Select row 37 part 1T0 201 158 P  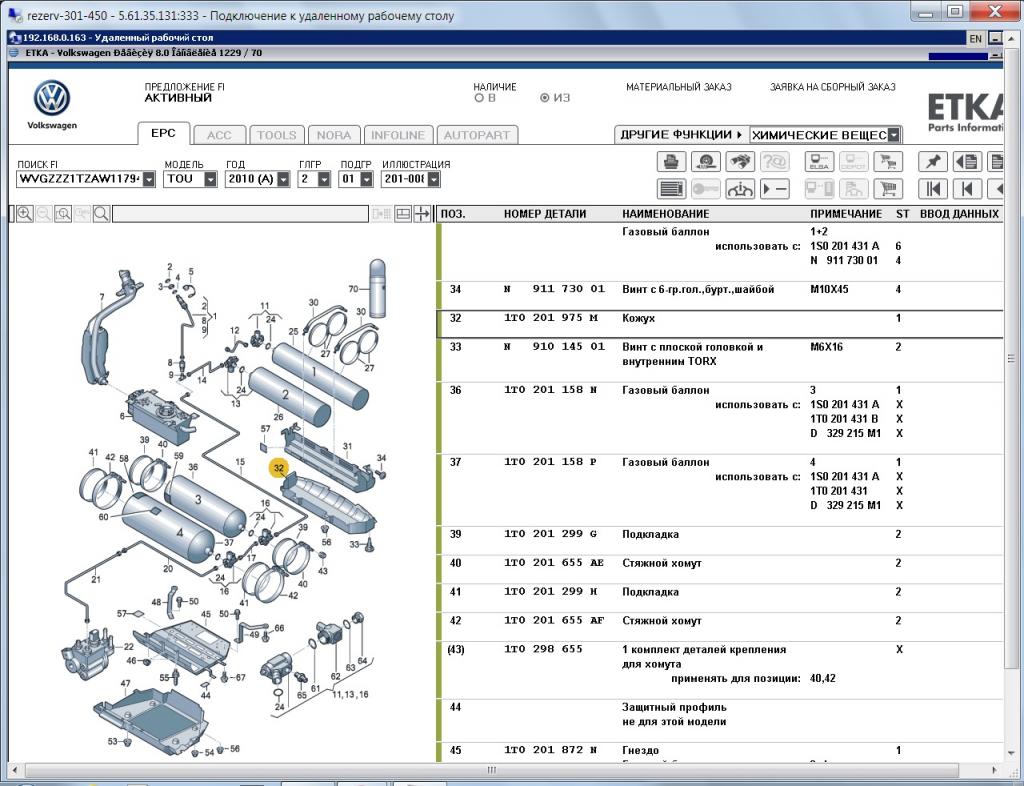click(x=720, y=490)
